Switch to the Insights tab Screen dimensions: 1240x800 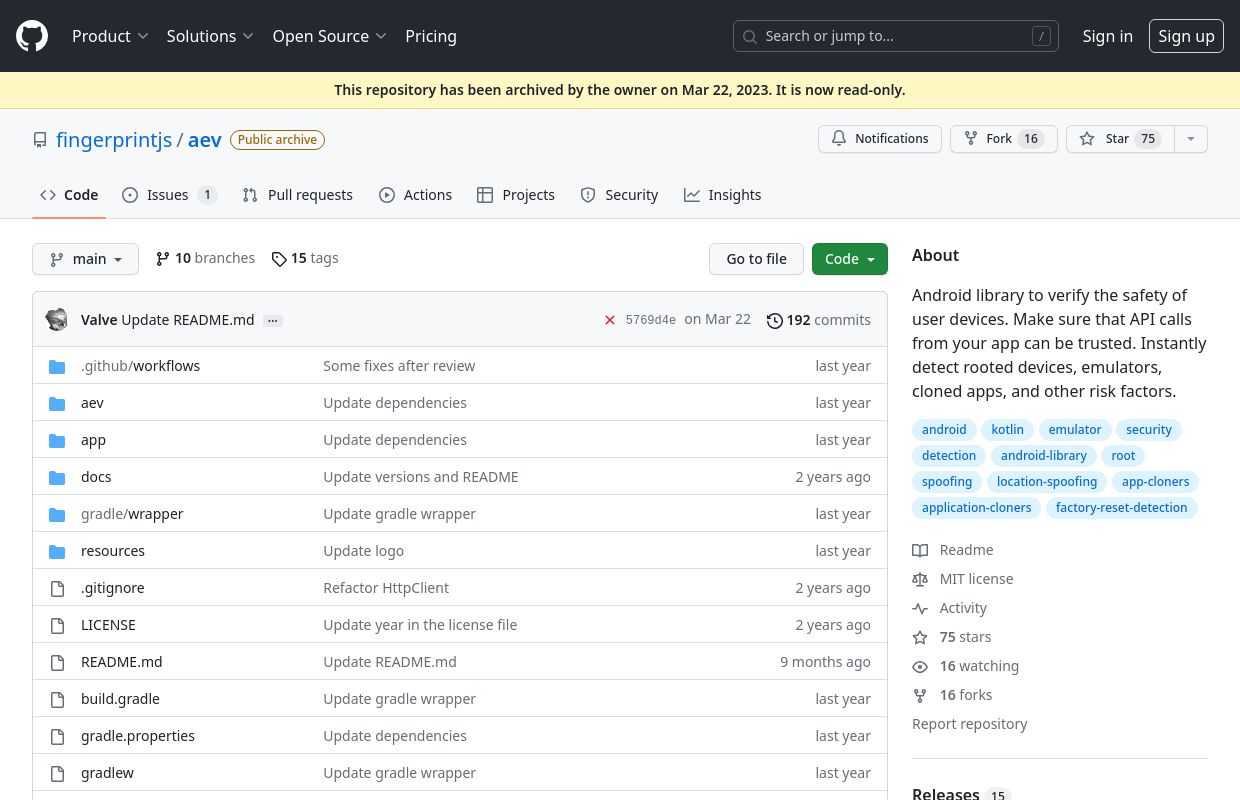pyautogui.click(x=723, y=195)
